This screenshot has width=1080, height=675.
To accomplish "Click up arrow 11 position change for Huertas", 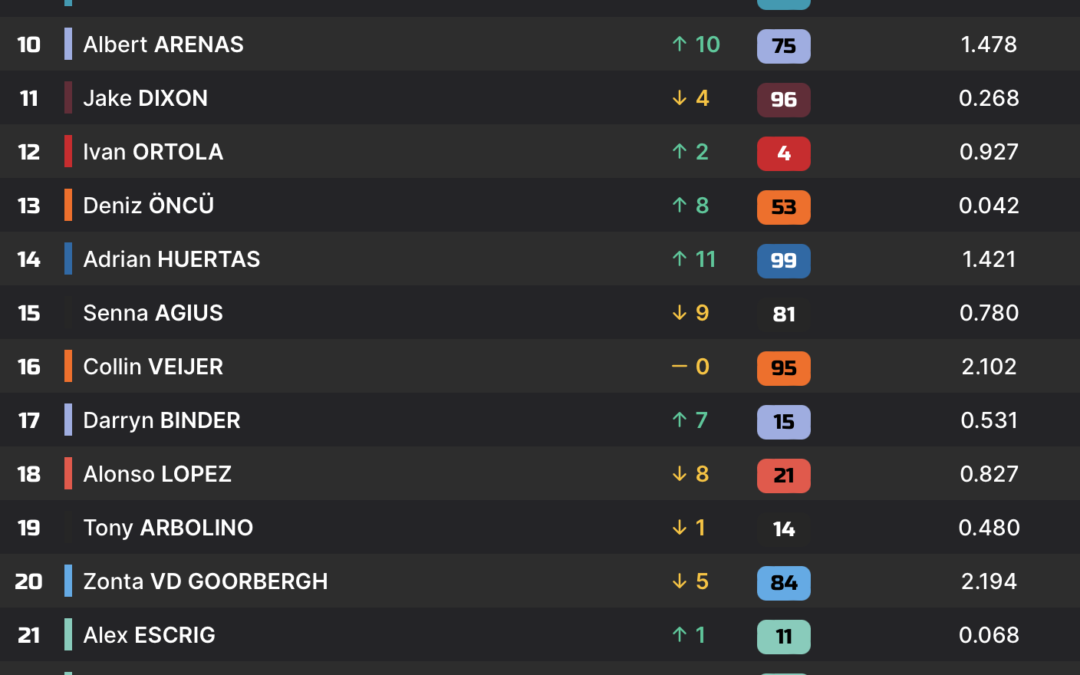I will (x=694, y=259).
